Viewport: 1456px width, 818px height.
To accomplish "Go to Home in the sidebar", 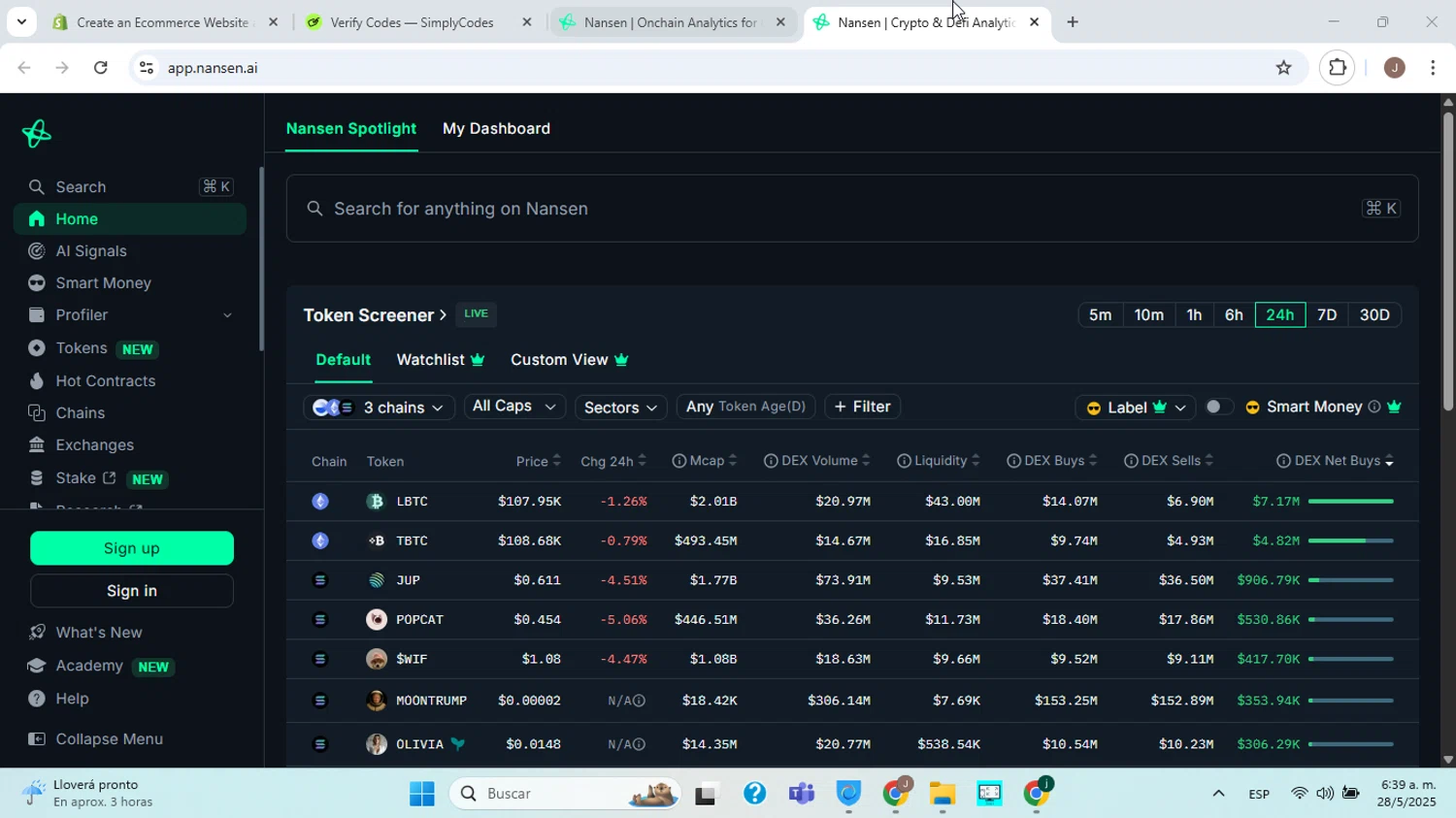I will coord(129,219).
